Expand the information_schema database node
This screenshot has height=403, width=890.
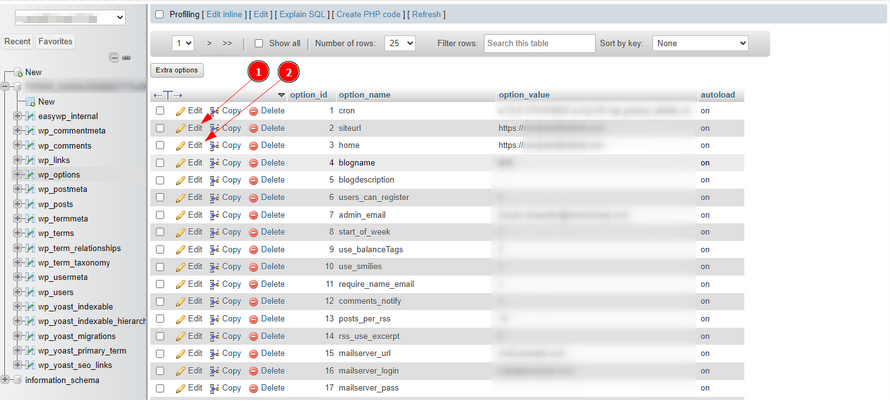point(5,380)
